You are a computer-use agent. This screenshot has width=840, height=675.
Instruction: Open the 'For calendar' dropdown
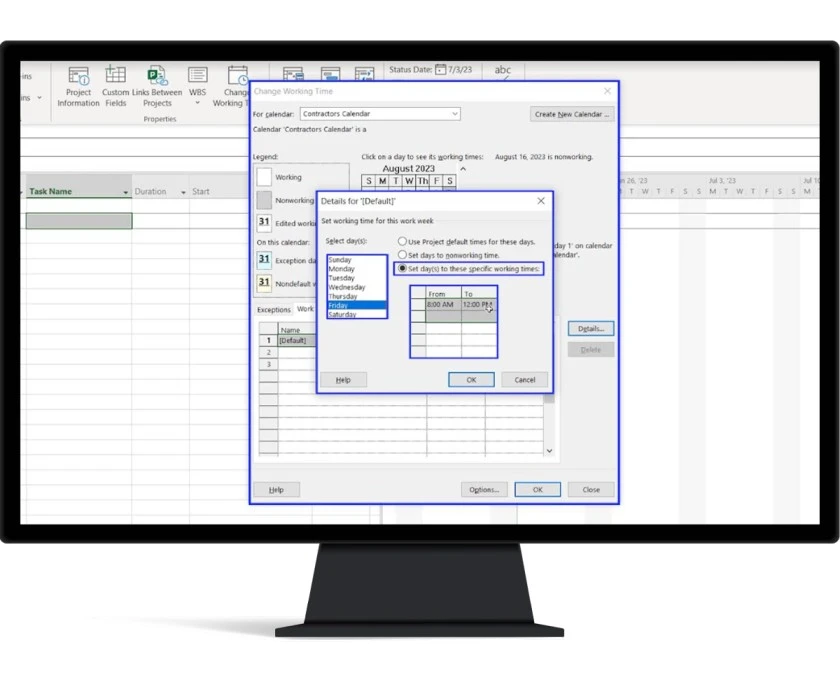click(455, 114)
